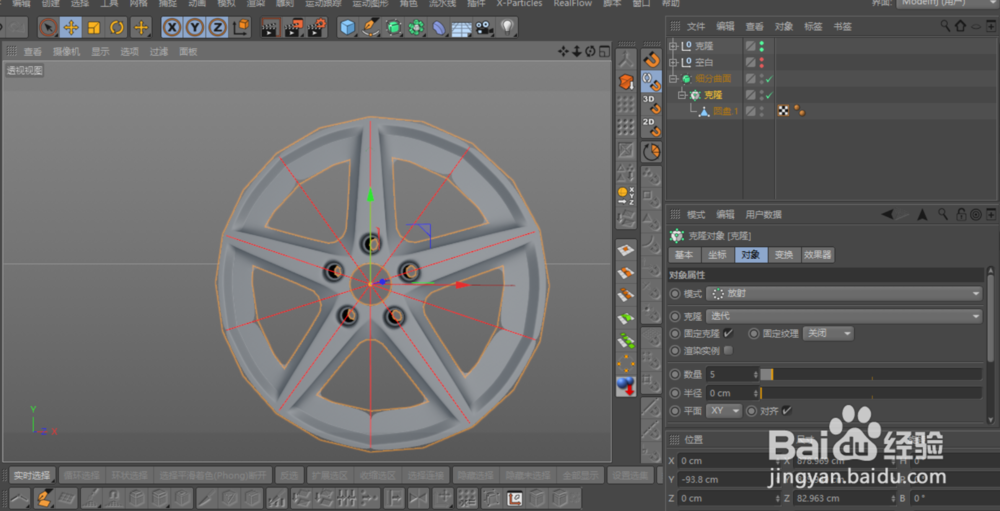Viewport: 1000px width, 511px height.
Task: Activate the Scale tool
Action: (x=94, y=27)
